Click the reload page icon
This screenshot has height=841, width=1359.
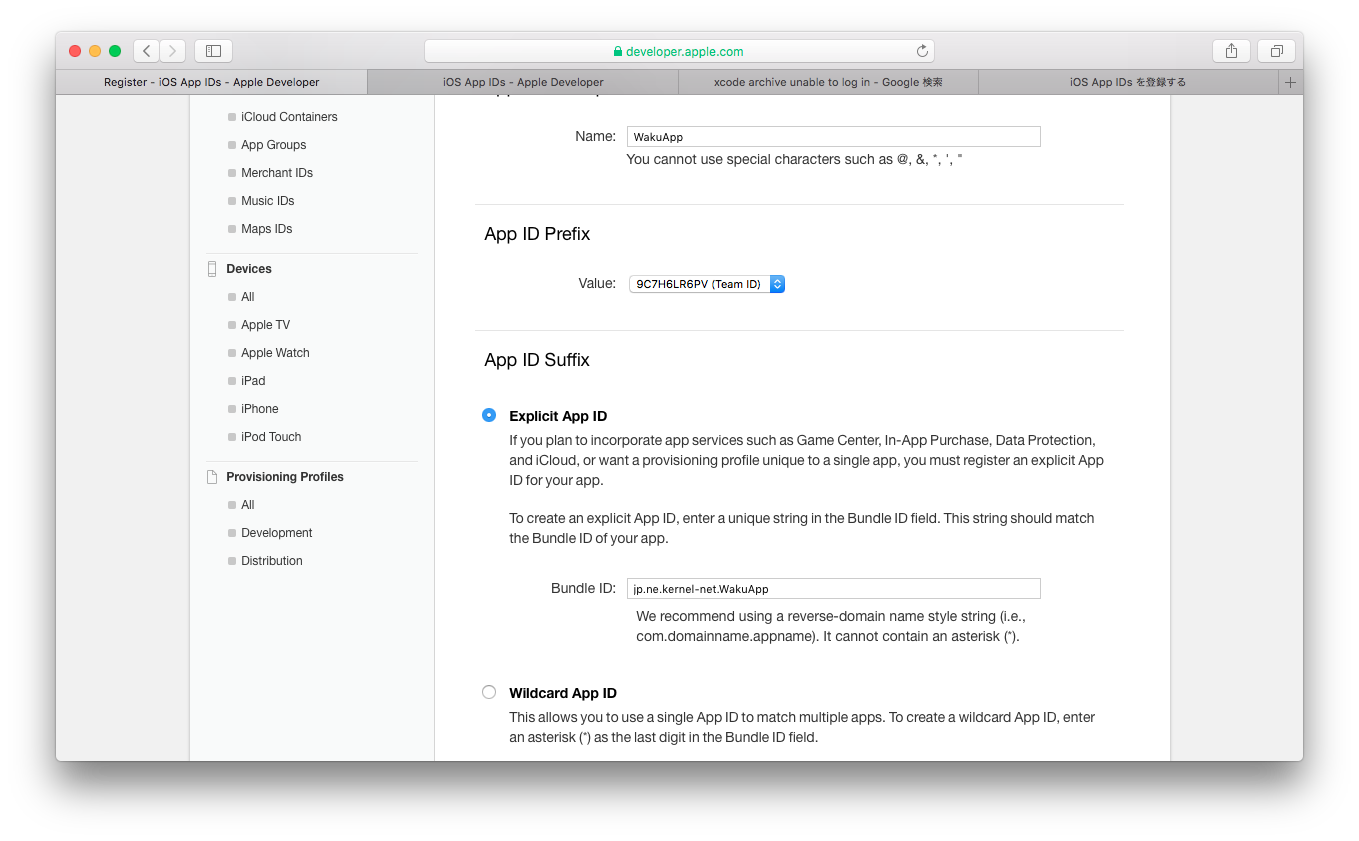tap(922, 51)
